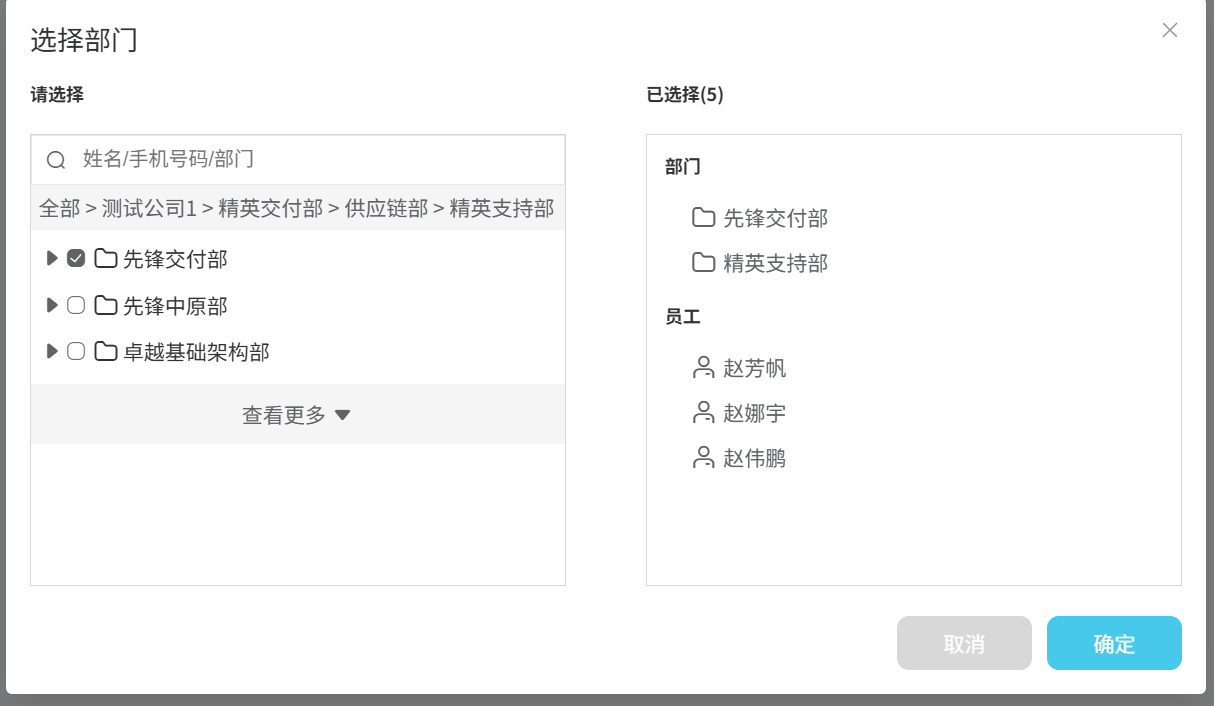The image size is (1214, 706).
Task: Open 查看更多 to load more departments
Action: click(297, 413)
